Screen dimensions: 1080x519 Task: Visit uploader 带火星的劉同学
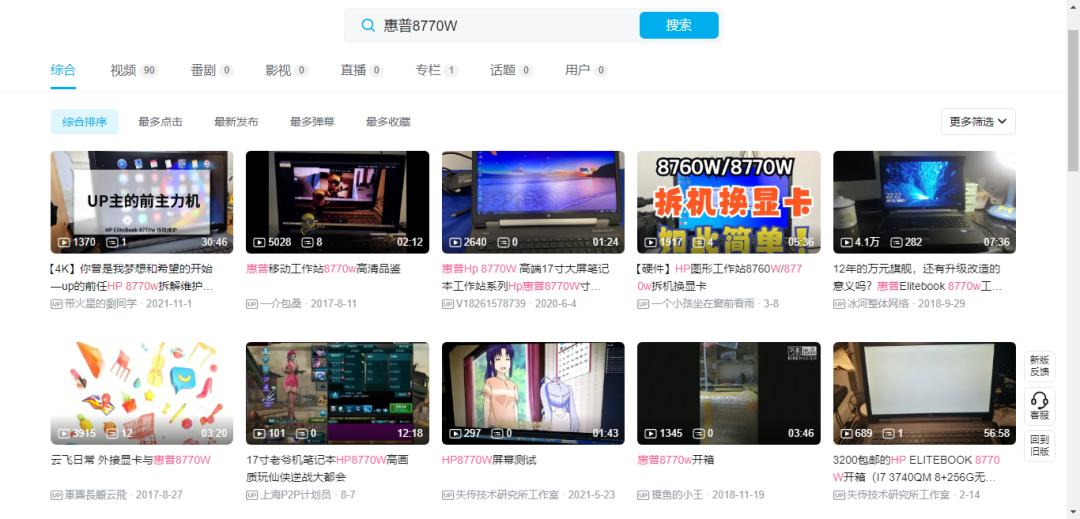101,304
